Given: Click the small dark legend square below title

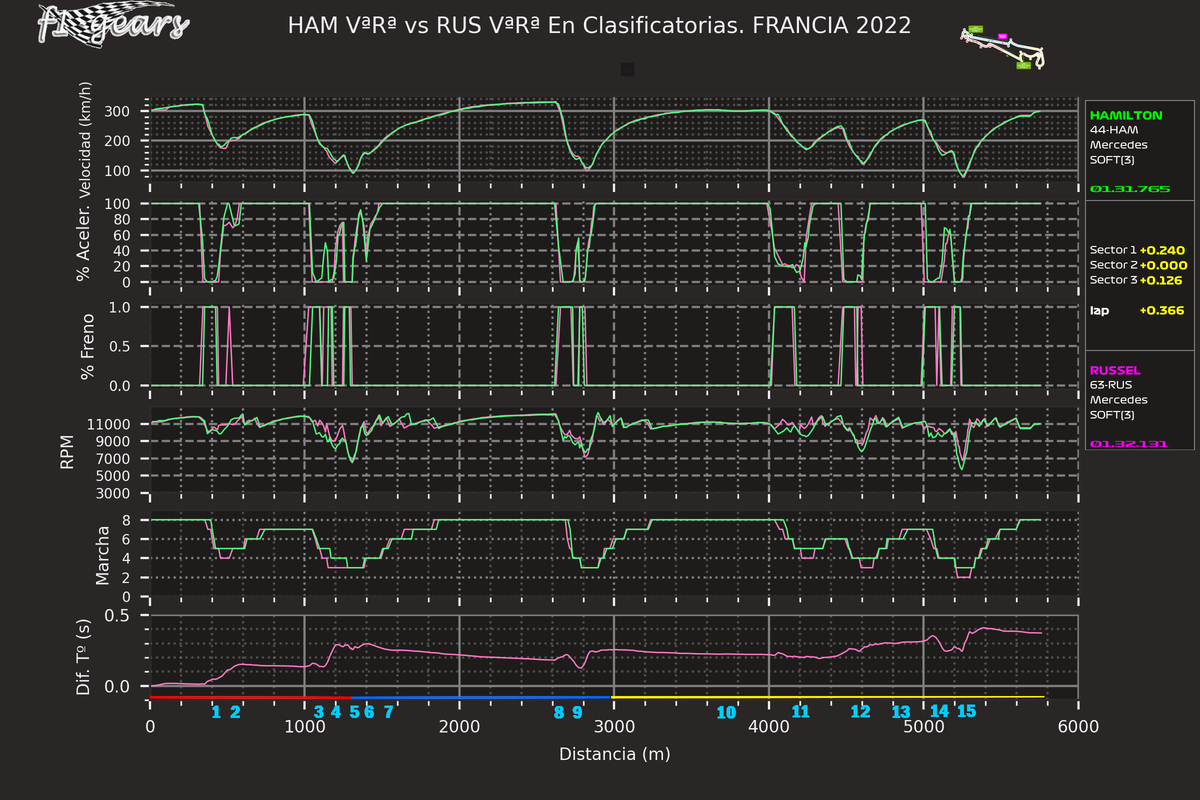Looking at the screenshot, I should (628, 69).
